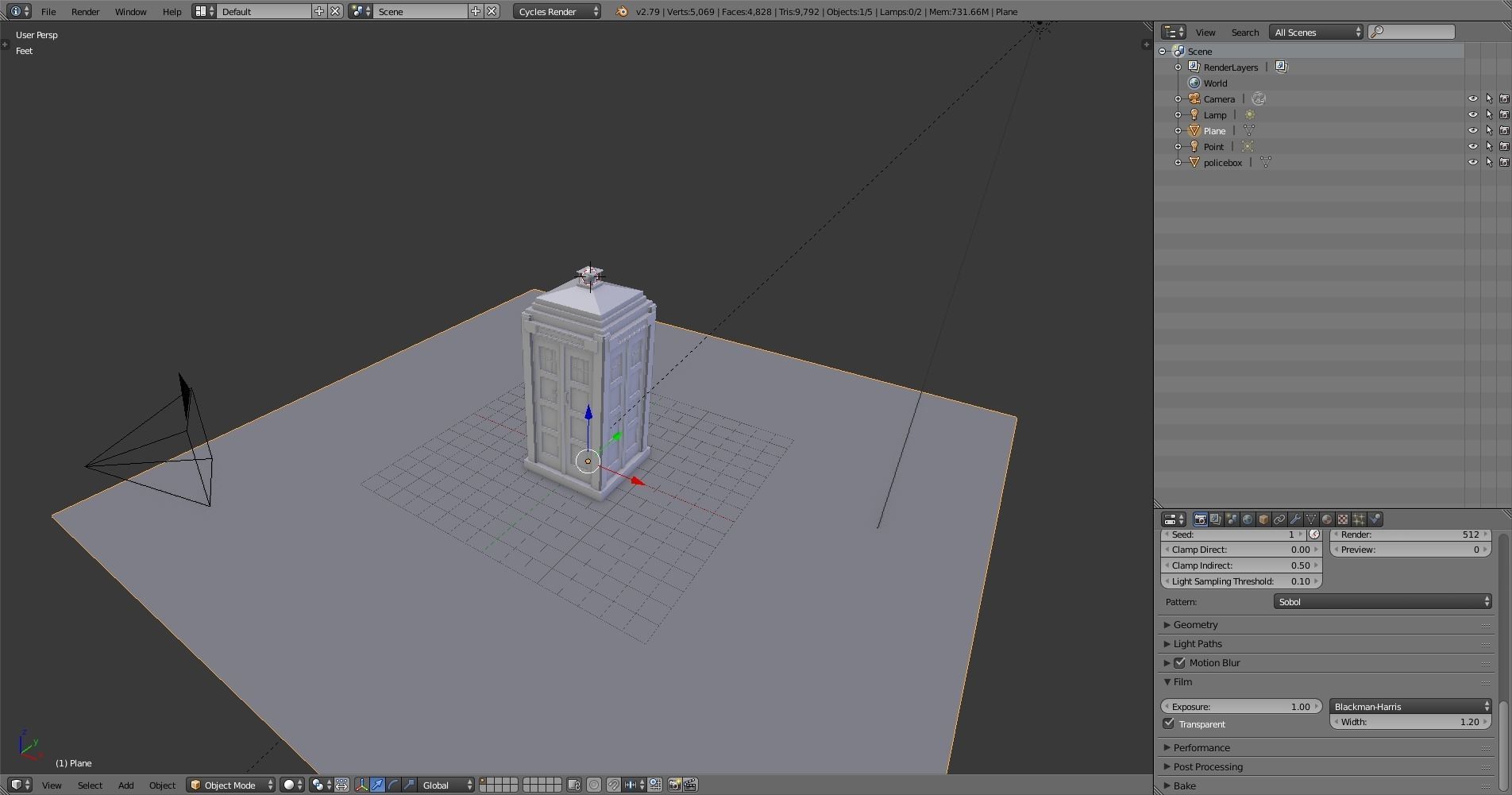Open the Modifiers wrench tab
1512x795 pixels.
click(x=1295, y=519)
